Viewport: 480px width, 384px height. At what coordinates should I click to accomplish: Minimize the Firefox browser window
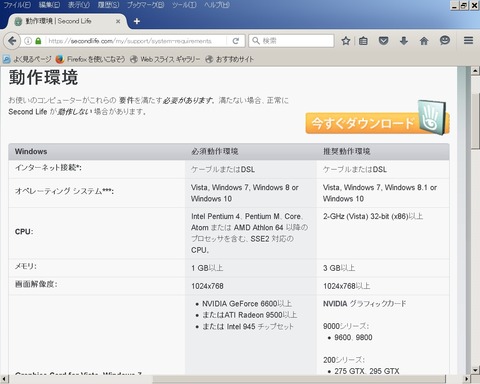(455, 5)
